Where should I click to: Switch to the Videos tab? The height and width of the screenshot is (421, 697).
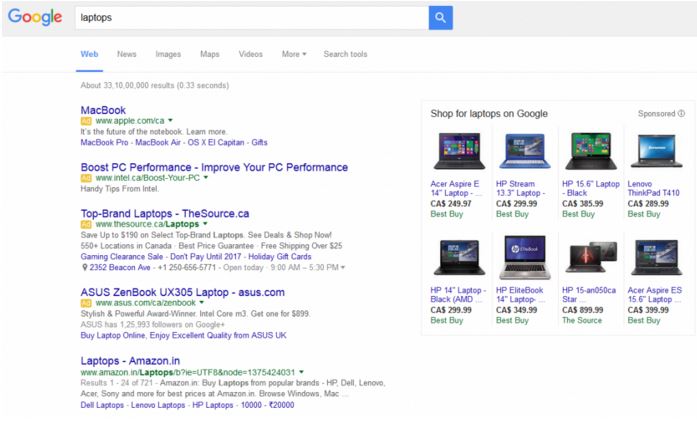250,54
